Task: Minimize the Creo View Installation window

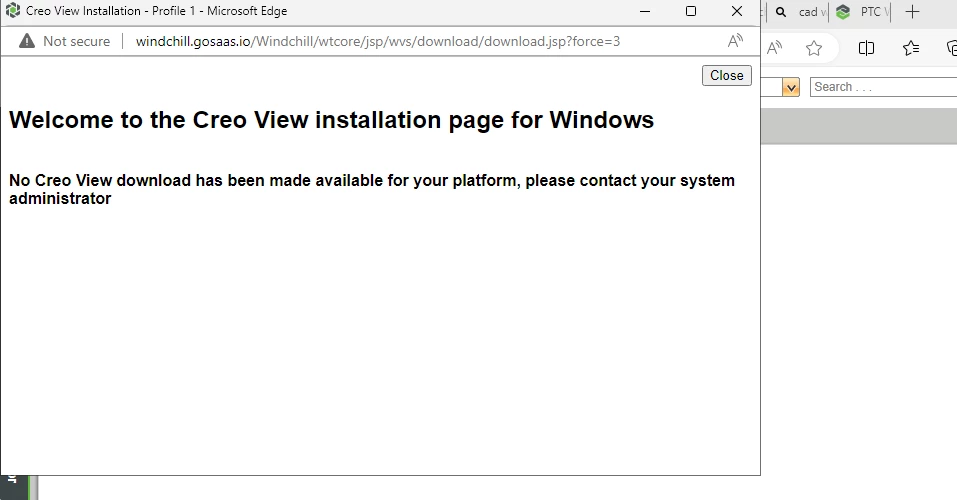Action: (x=645, y=11)
